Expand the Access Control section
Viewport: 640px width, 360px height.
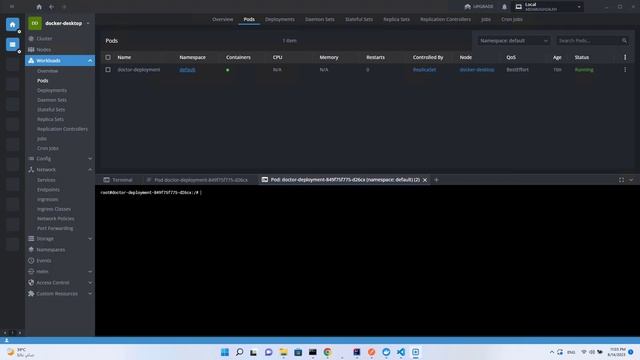(x=90, y=282)
